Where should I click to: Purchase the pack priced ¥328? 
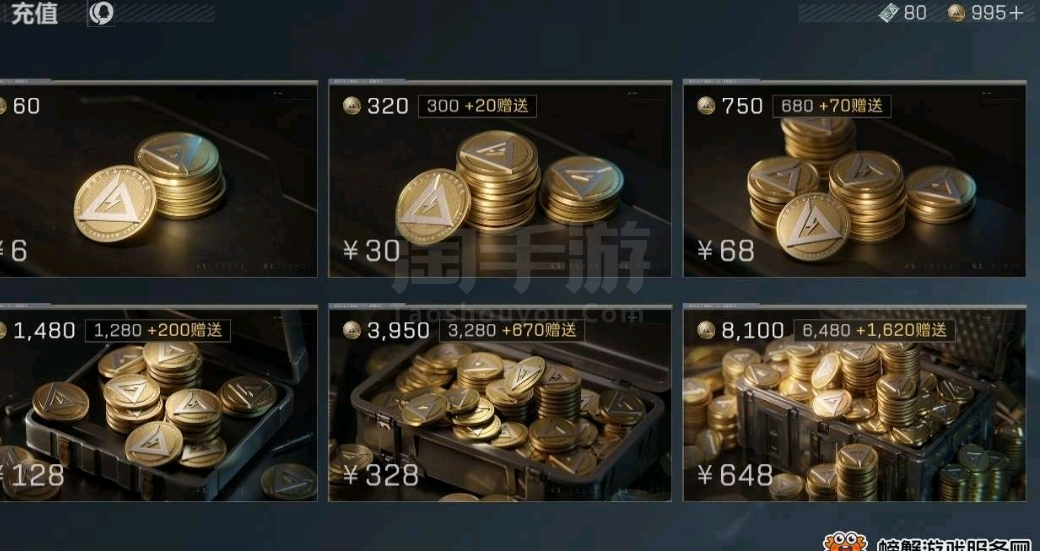point(381,475)
